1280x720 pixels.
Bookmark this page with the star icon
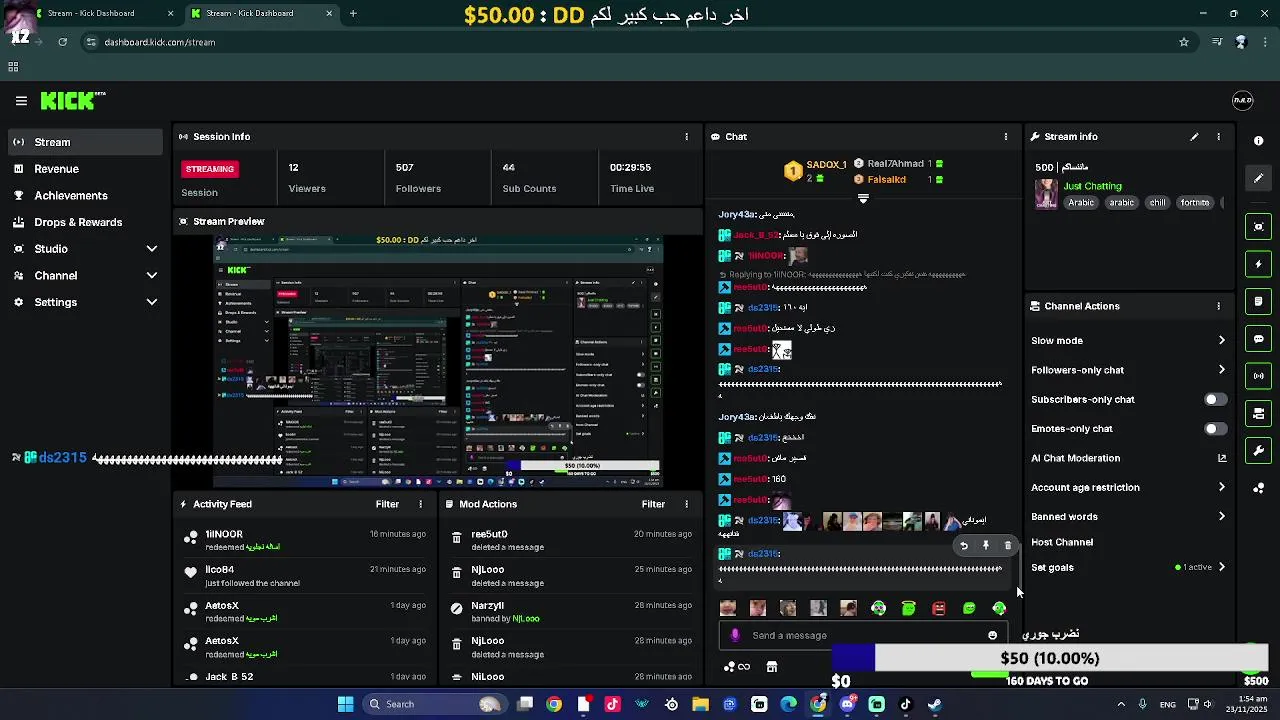pos(1184,42)
